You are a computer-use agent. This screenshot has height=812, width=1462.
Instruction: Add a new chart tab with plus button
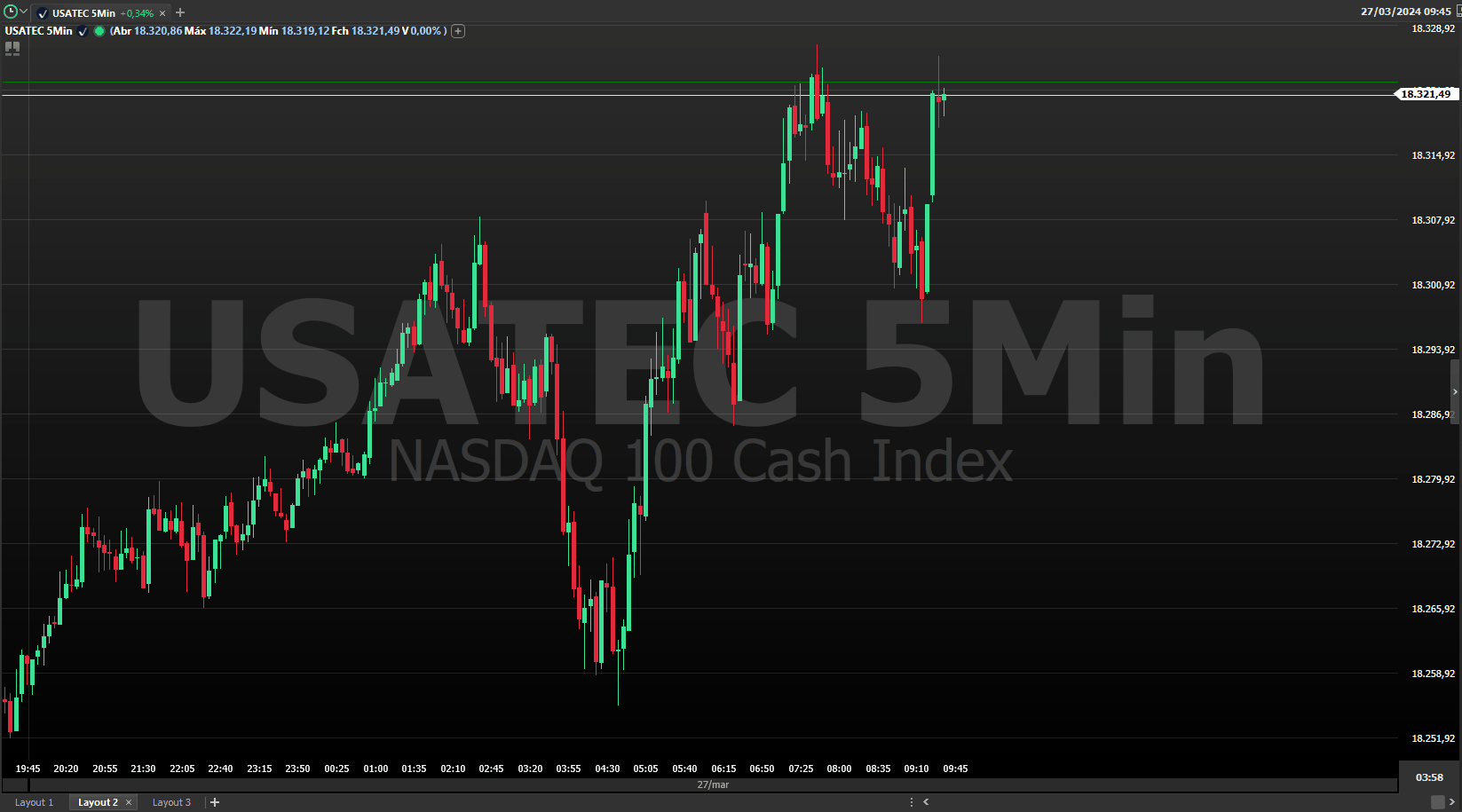point(180,12)
